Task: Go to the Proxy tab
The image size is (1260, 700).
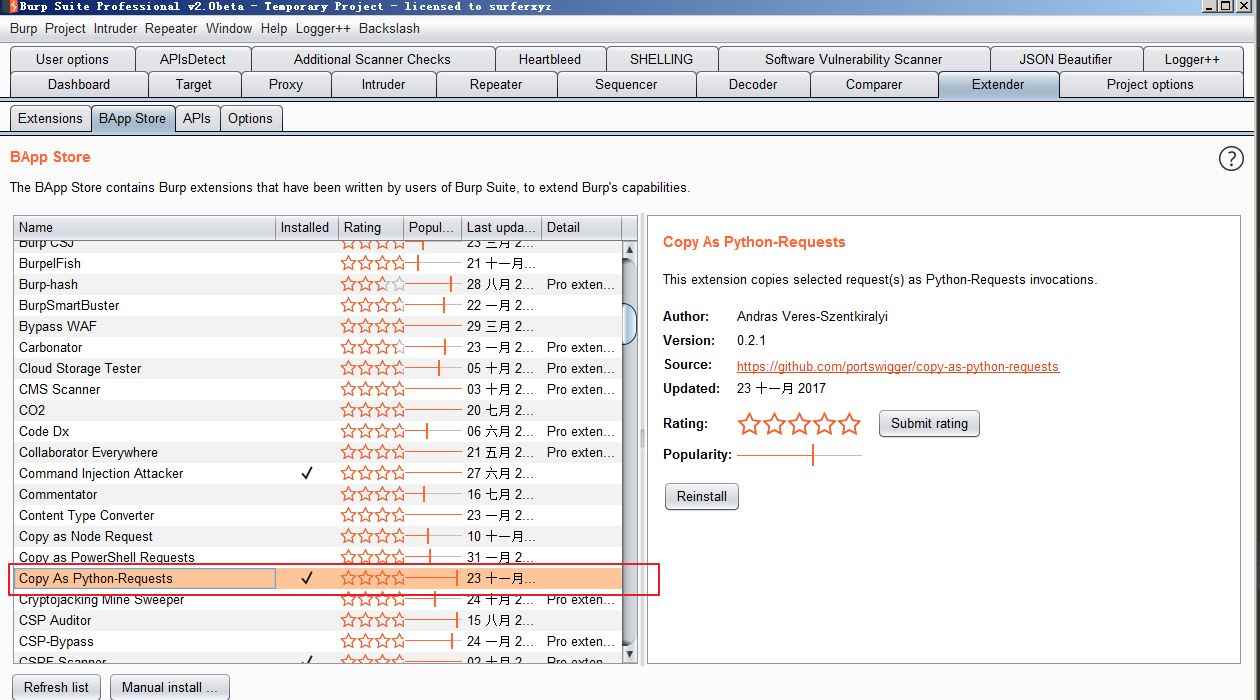Action: (x=286, y=85)
